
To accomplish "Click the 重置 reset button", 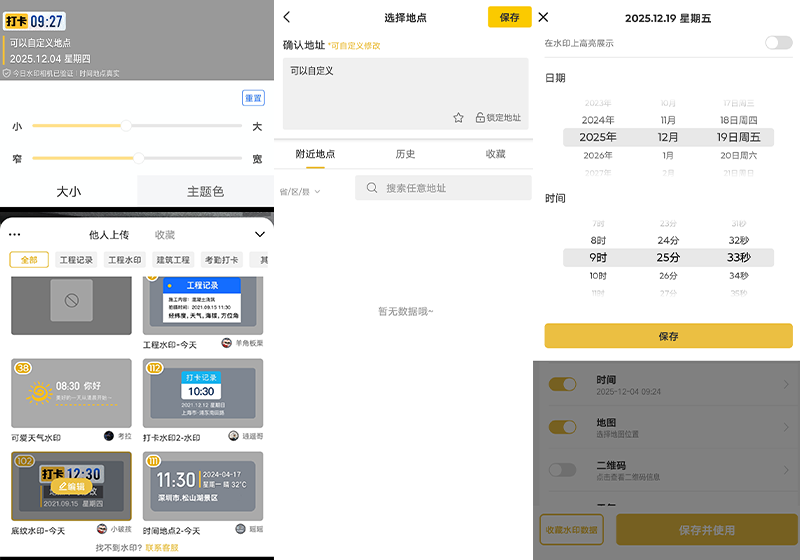I will pyautogui.click(x=253, y=98).
